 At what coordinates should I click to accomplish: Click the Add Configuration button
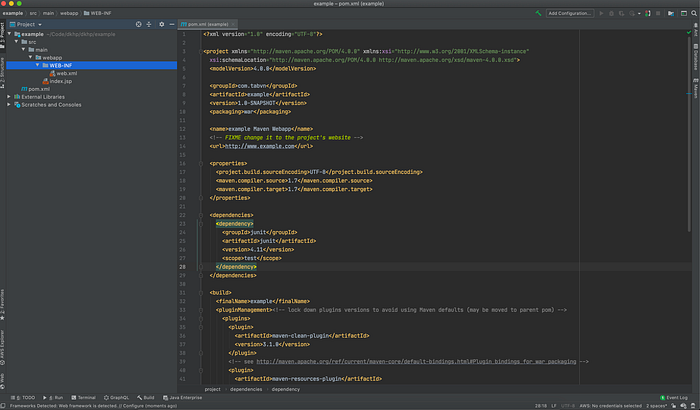tap(568, 13)
